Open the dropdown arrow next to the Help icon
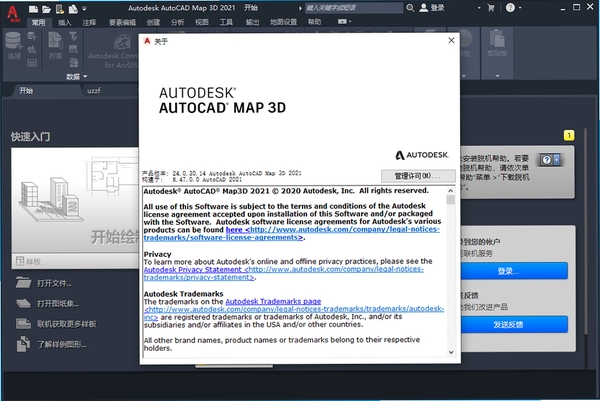 click(520, 8)
